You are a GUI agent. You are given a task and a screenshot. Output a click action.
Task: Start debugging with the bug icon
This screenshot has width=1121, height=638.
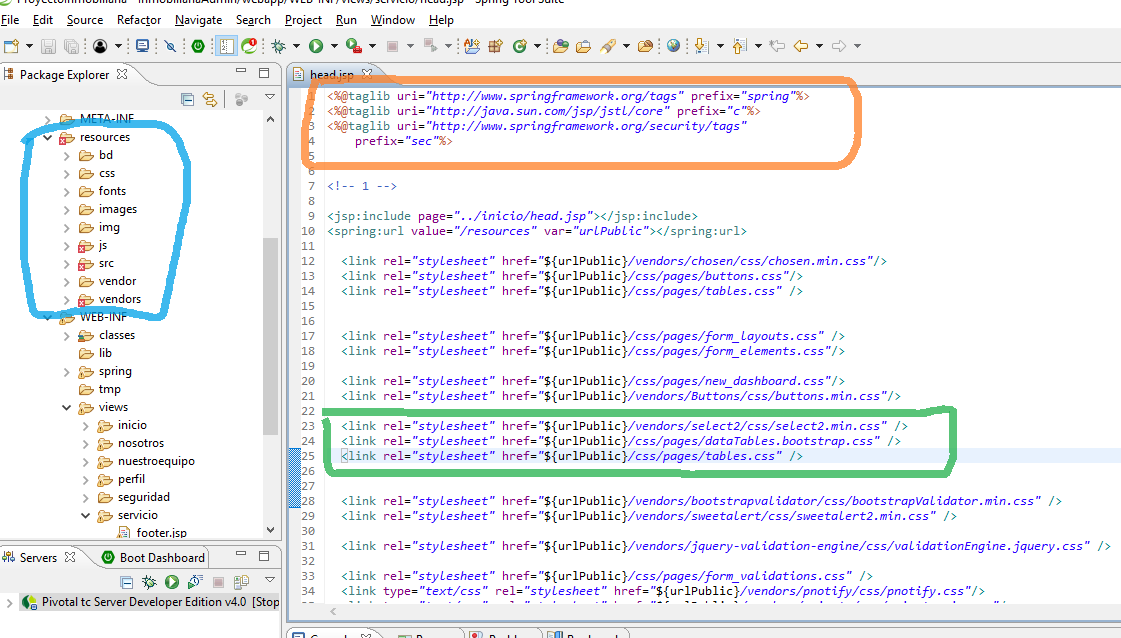tap(279, 46)
